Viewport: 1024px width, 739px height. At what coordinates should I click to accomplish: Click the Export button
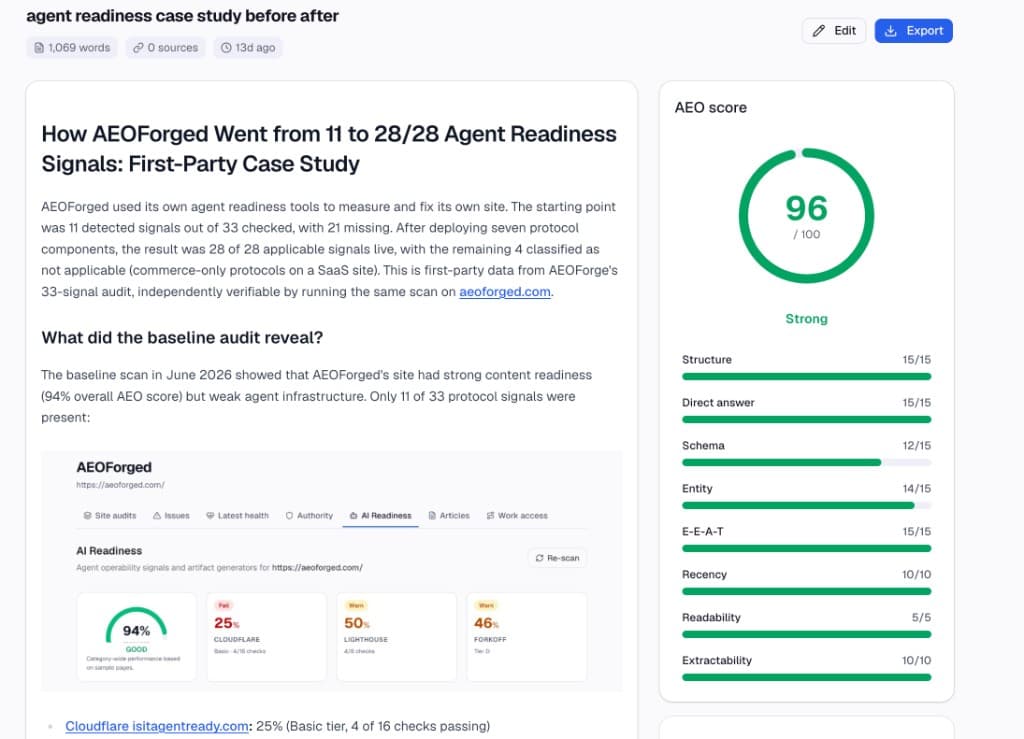[x=913, y=31]
